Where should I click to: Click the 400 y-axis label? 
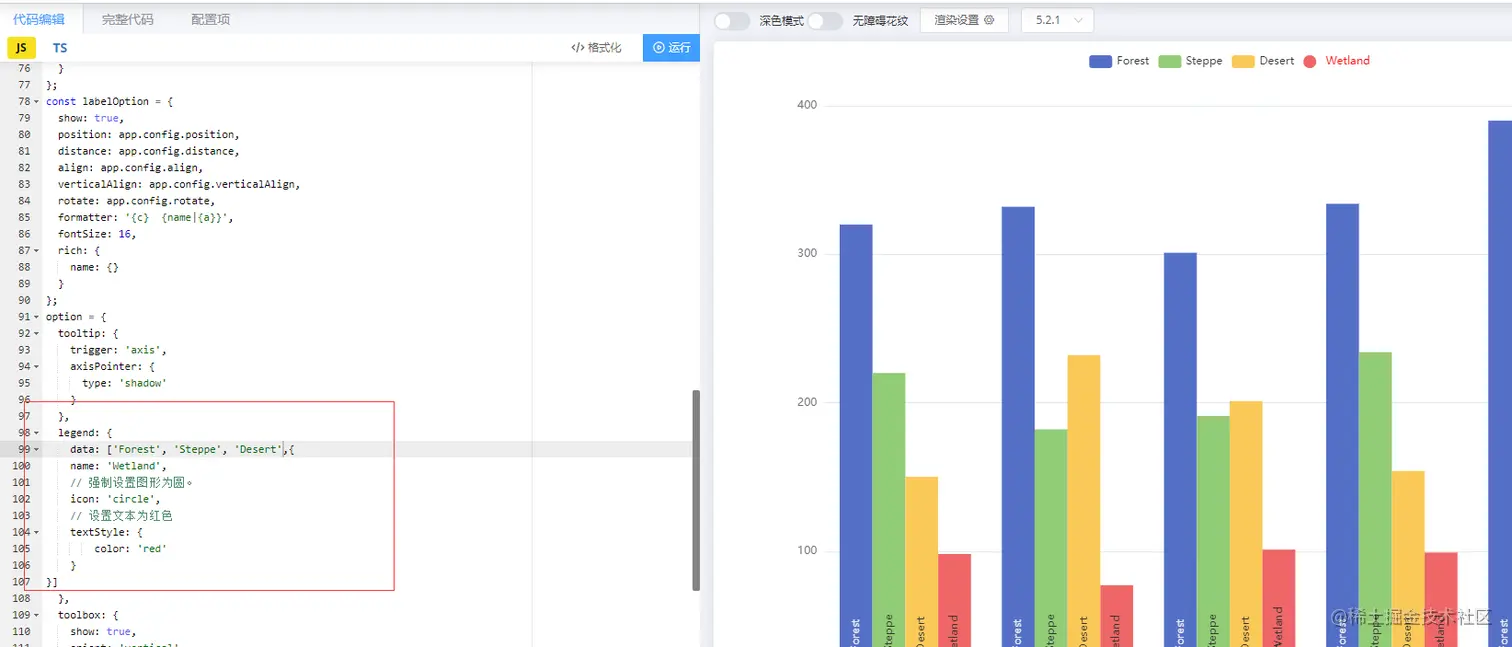pyautogui.click(x=807, y=105)
